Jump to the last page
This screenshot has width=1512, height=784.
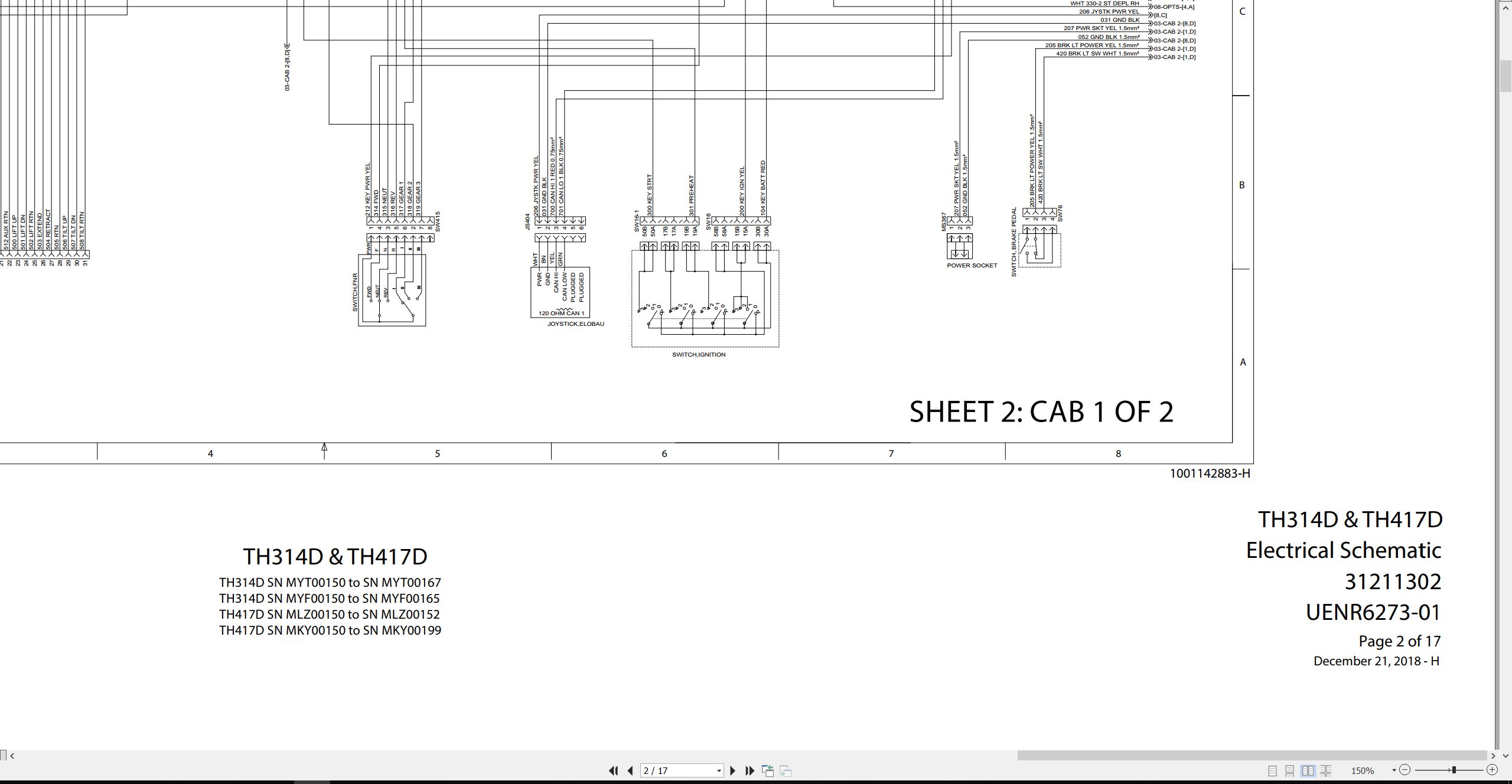click(x=750, y=770)
